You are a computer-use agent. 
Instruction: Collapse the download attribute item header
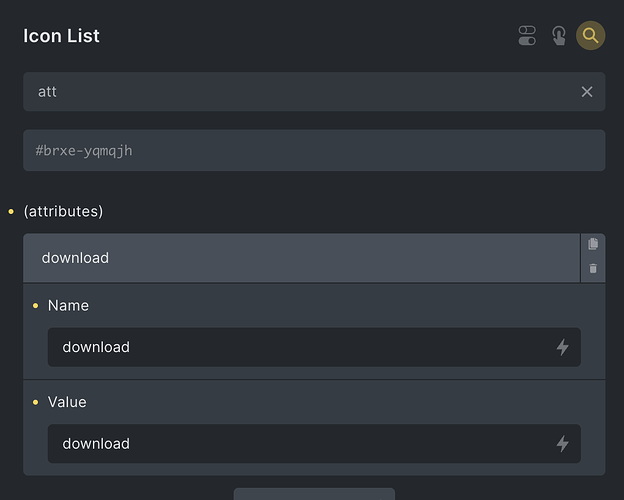click(301, 258)
